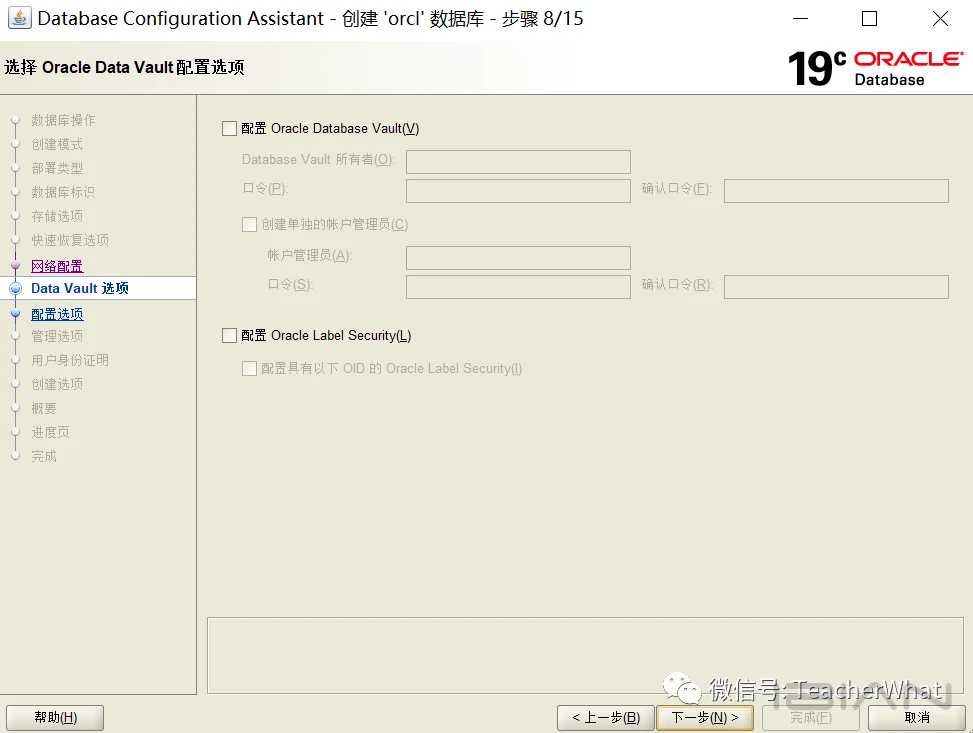
Task: Click the last step 完成 in sidebar
Action: coord(44,456)
